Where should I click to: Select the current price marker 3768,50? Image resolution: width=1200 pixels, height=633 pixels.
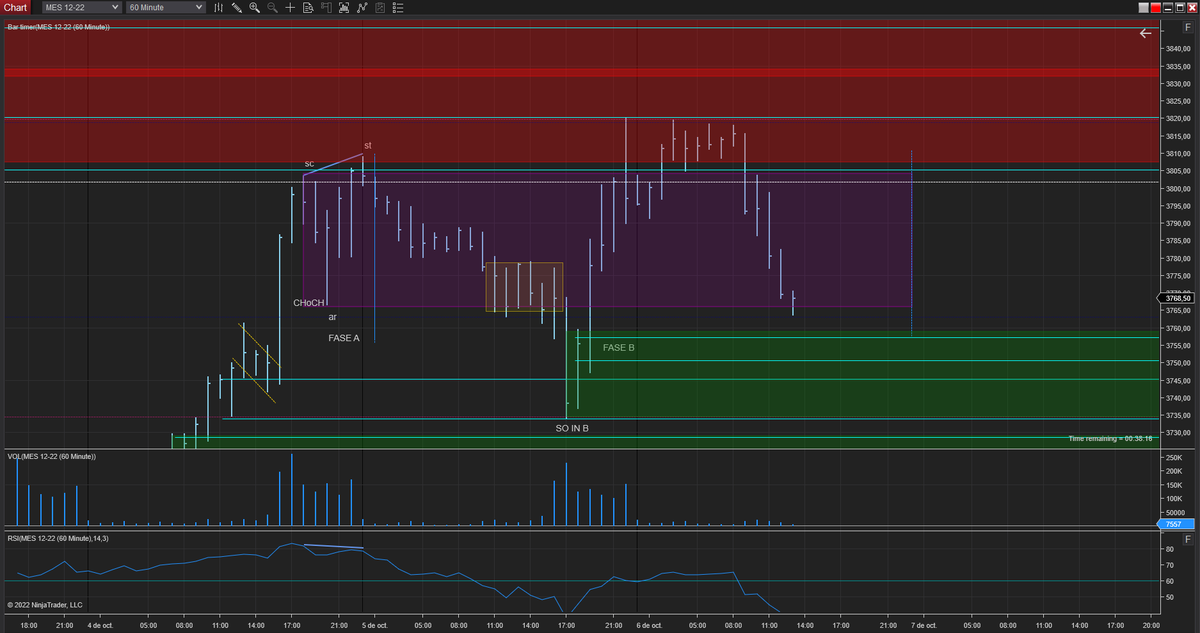(x=1176, y=298)
